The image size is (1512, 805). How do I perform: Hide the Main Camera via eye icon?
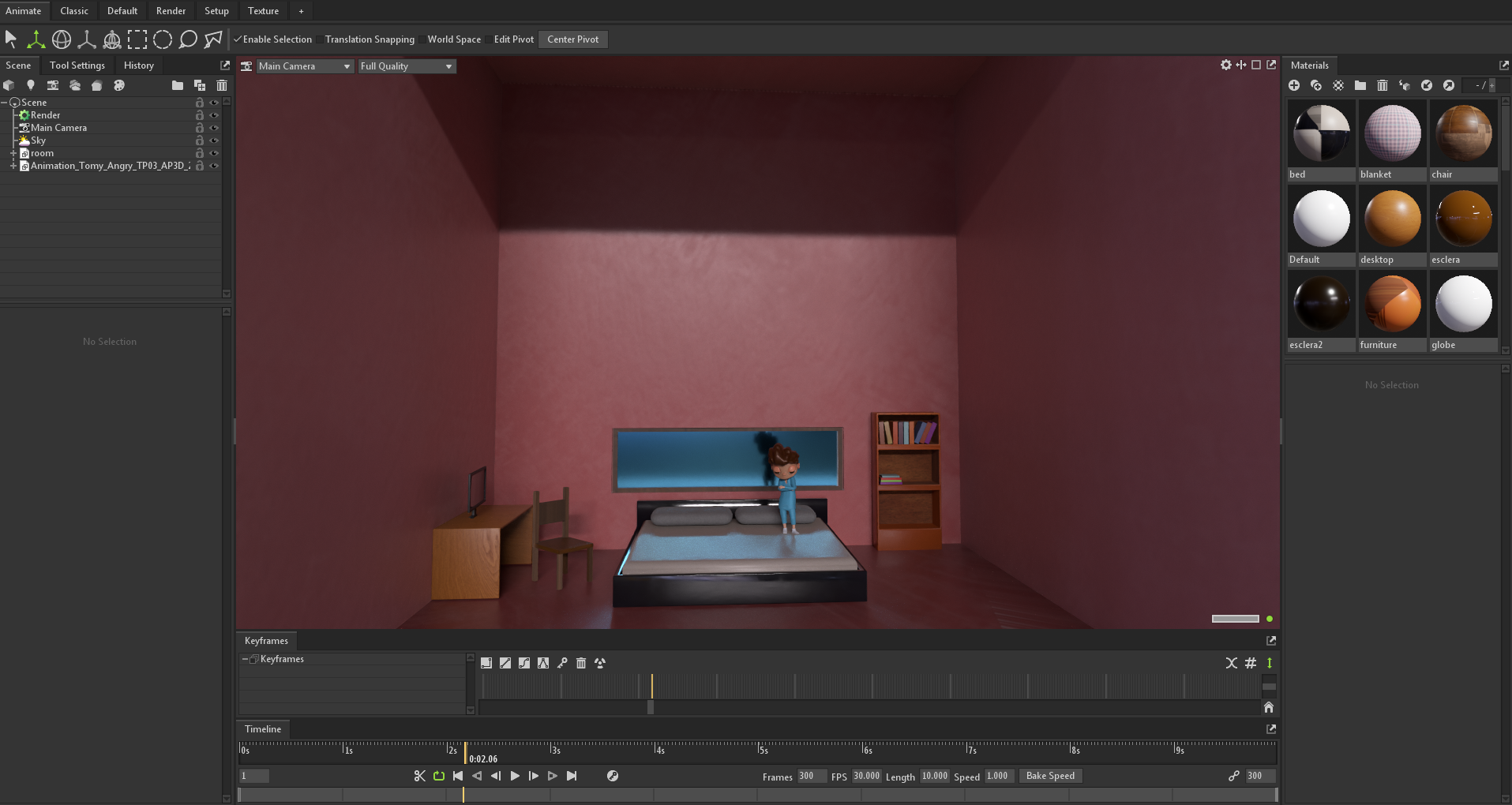[214, 128]
